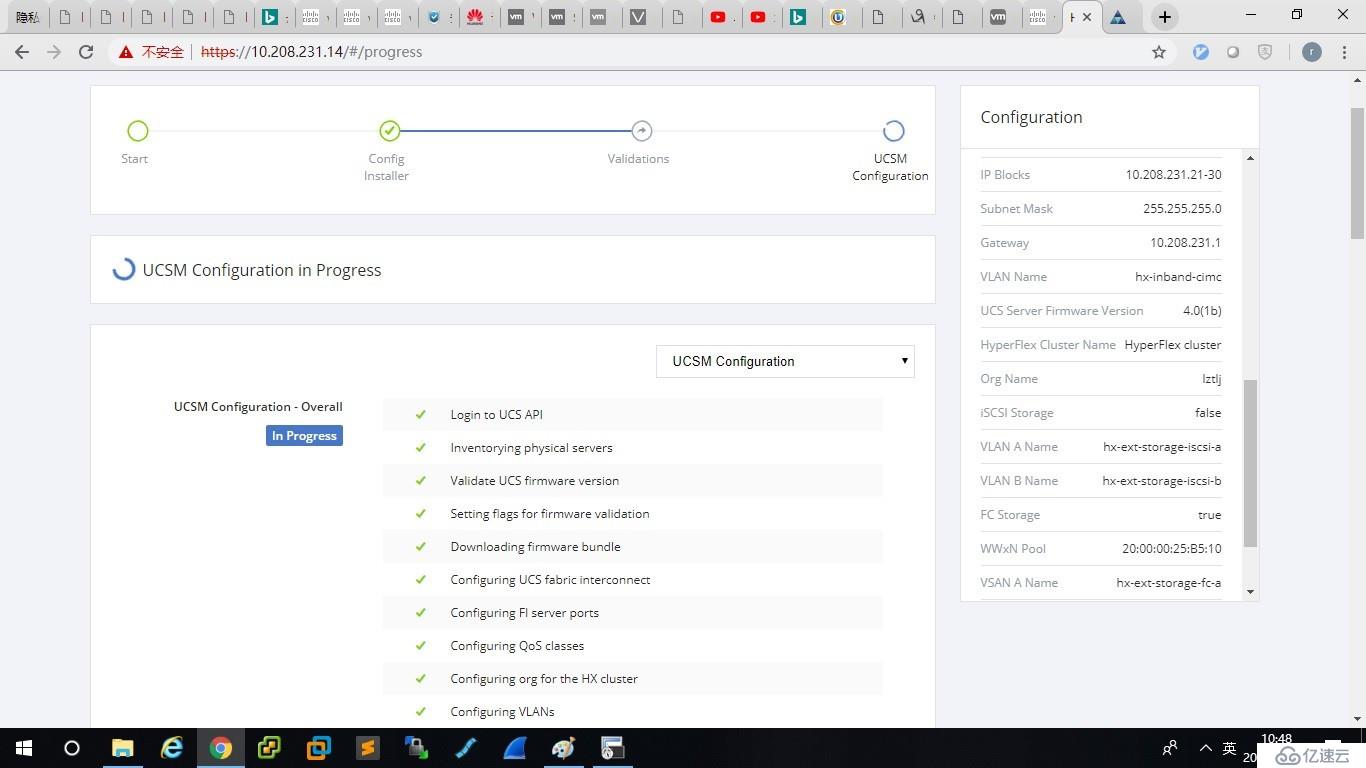Select the Configuring VLANs row

tap(632, 711)
